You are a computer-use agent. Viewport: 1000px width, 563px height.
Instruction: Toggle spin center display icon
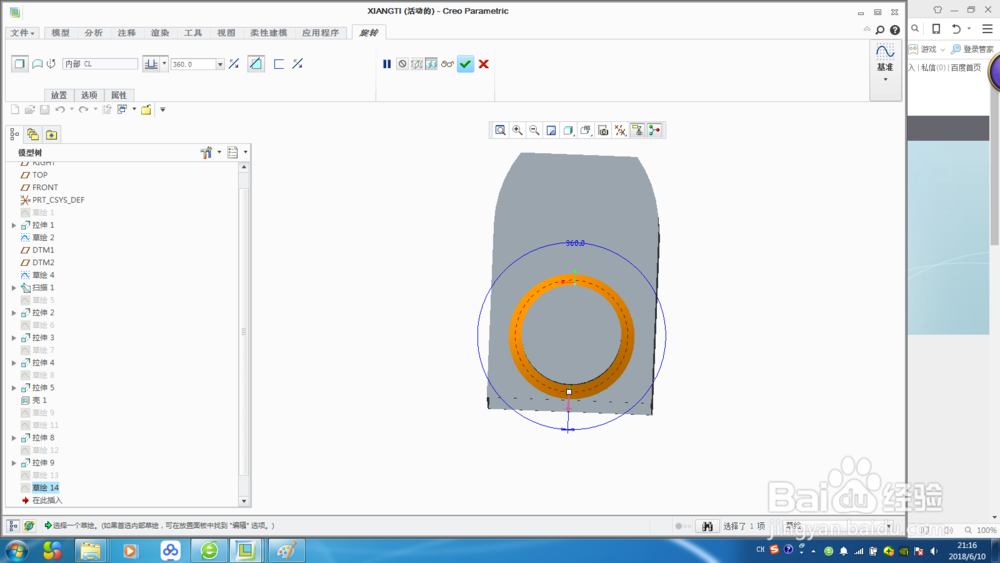654,131
